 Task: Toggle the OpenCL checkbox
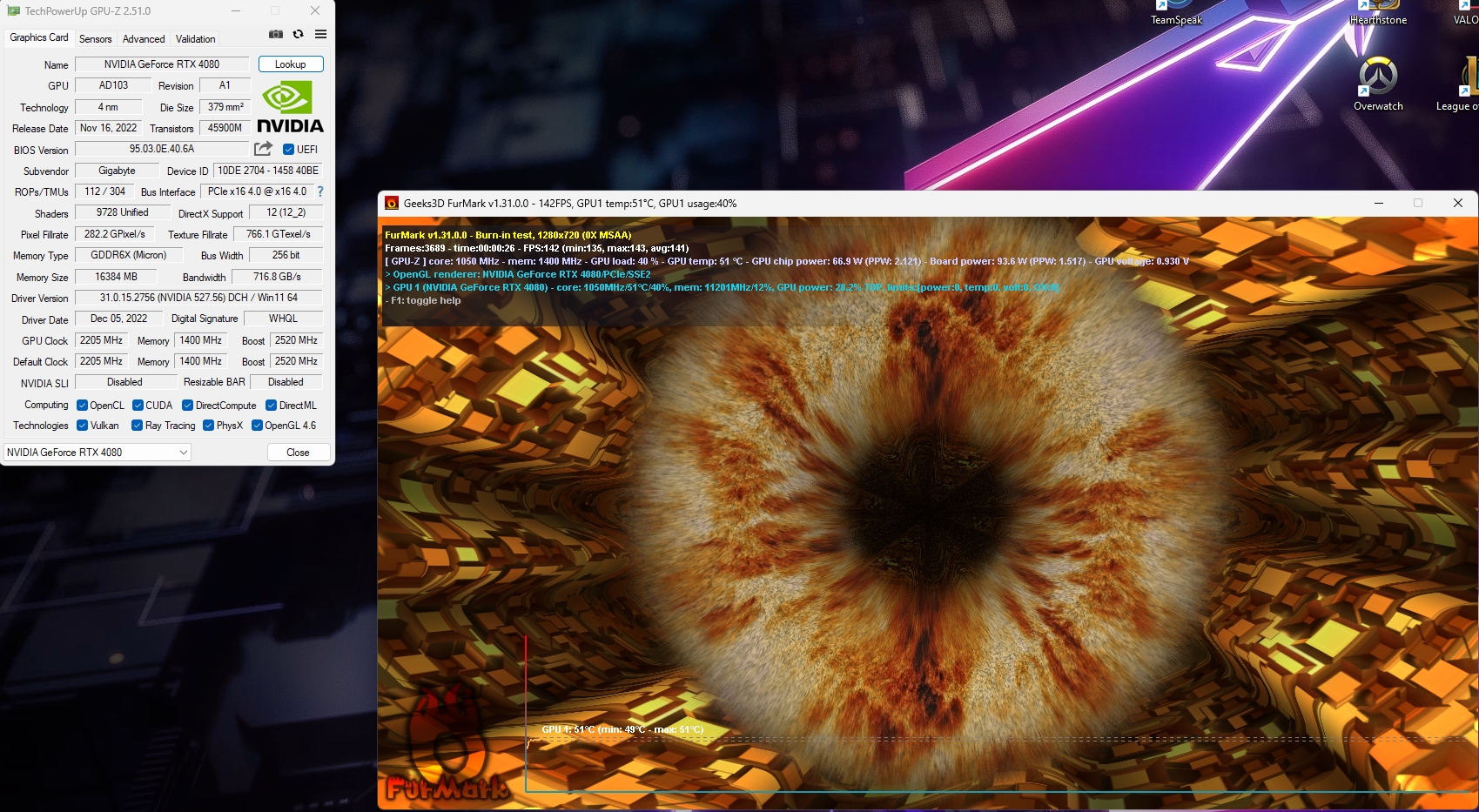point(82,405)
